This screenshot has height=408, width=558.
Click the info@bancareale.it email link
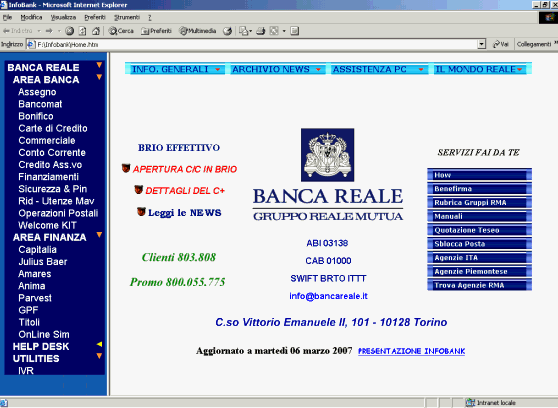point(328,296)
